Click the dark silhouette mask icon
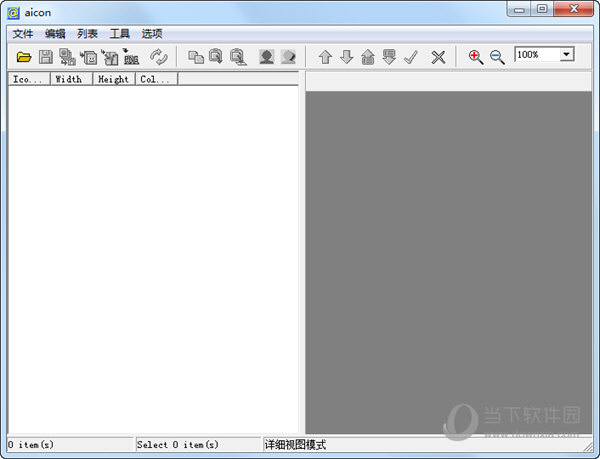The height and width of the screenshot is (459, 600). pyautogui.click(x=266, y=57)
